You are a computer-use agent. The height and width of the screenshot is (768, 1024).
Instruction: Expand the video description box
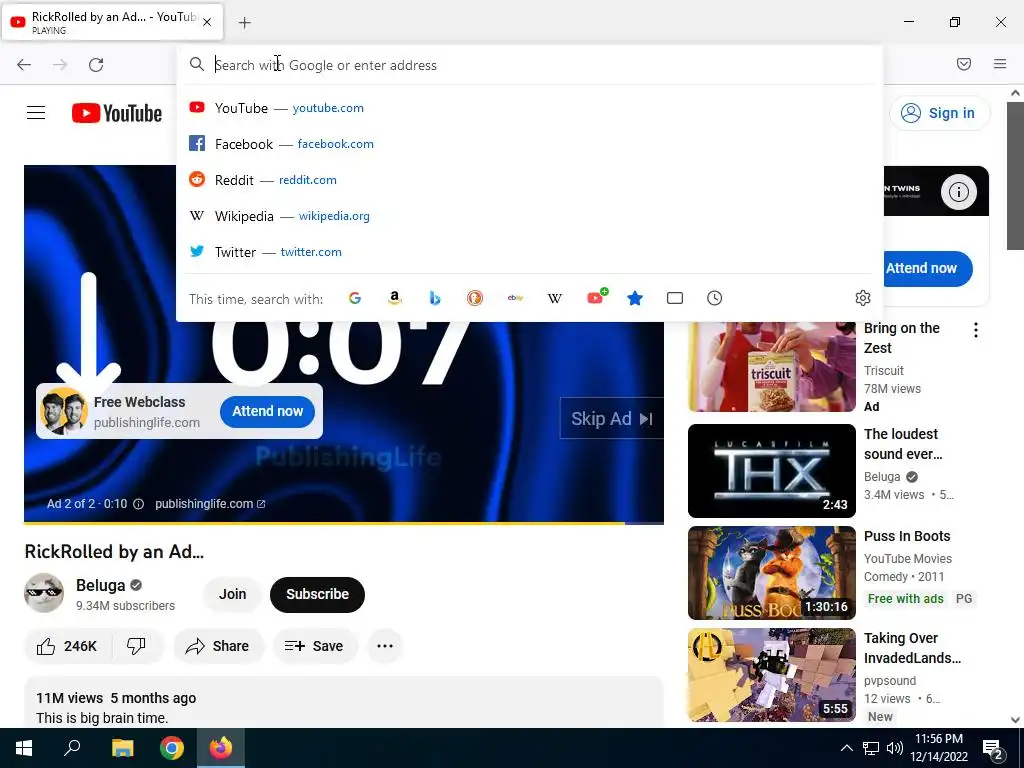[344, 703]
